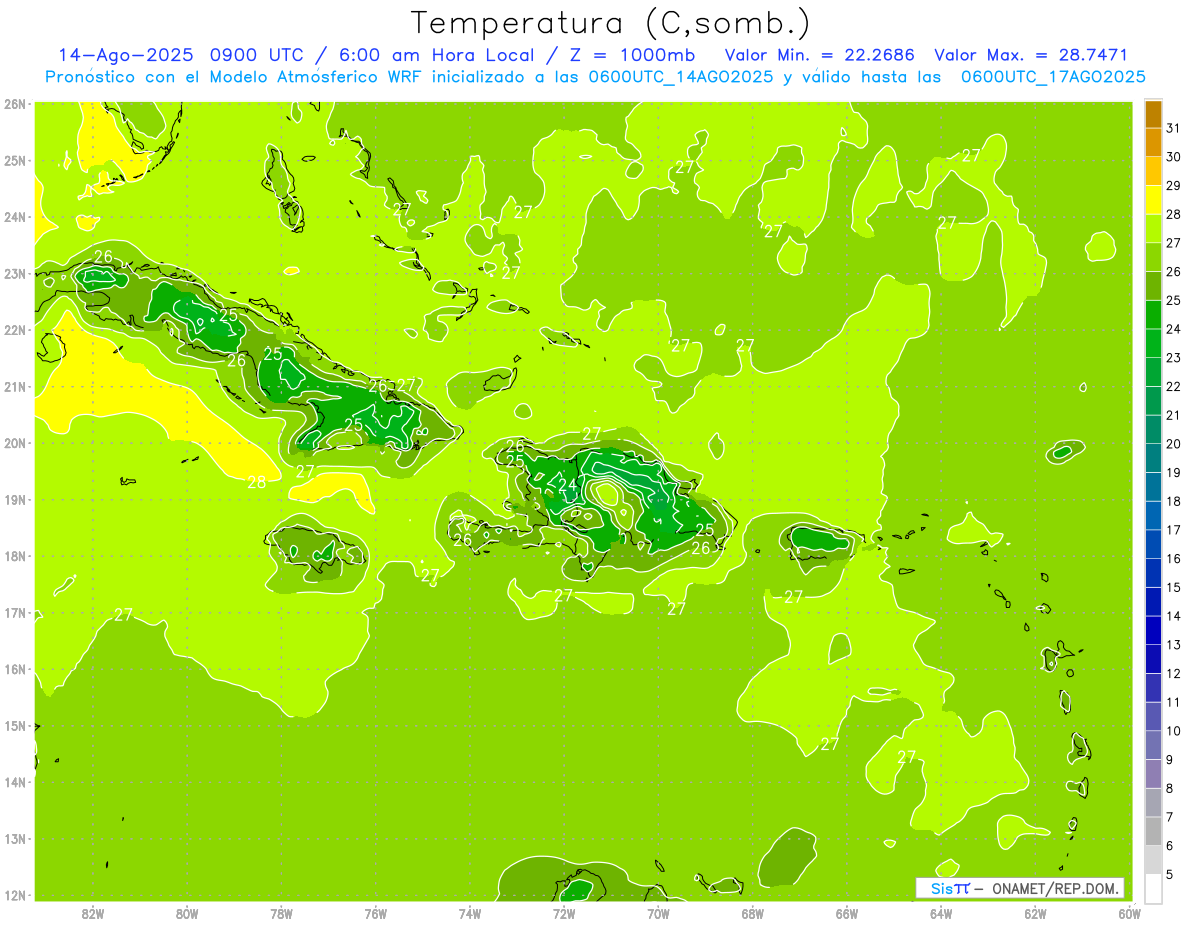Click the "80W" longitude label
The image size is (1200, 927).
click(x=187, y=913)
